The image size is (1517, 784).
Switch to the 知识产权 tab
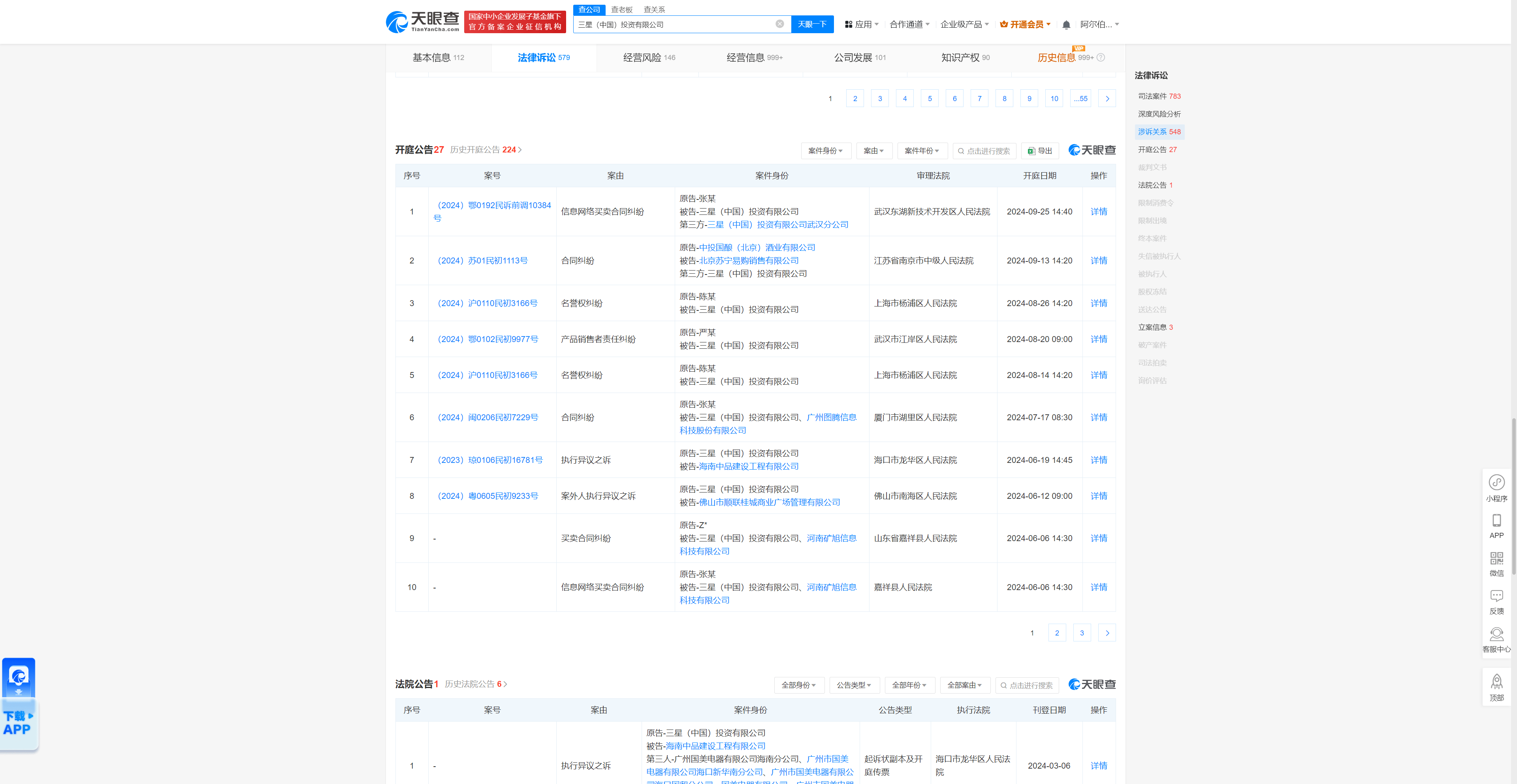tap(965, 58)
